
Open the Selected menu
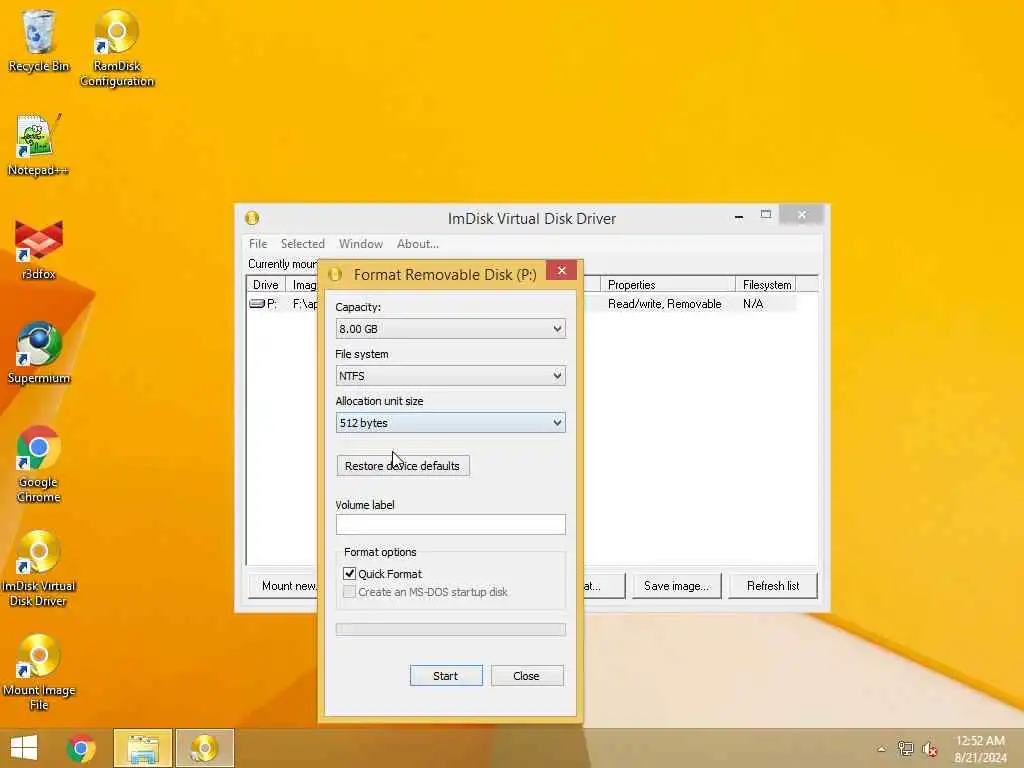[x=302, y=244]
